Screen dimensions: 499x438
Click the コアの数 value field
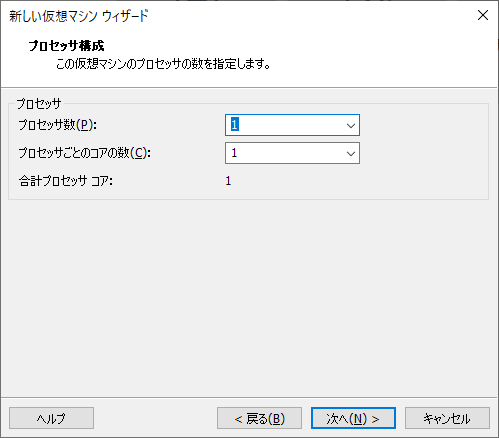(292, 153)
